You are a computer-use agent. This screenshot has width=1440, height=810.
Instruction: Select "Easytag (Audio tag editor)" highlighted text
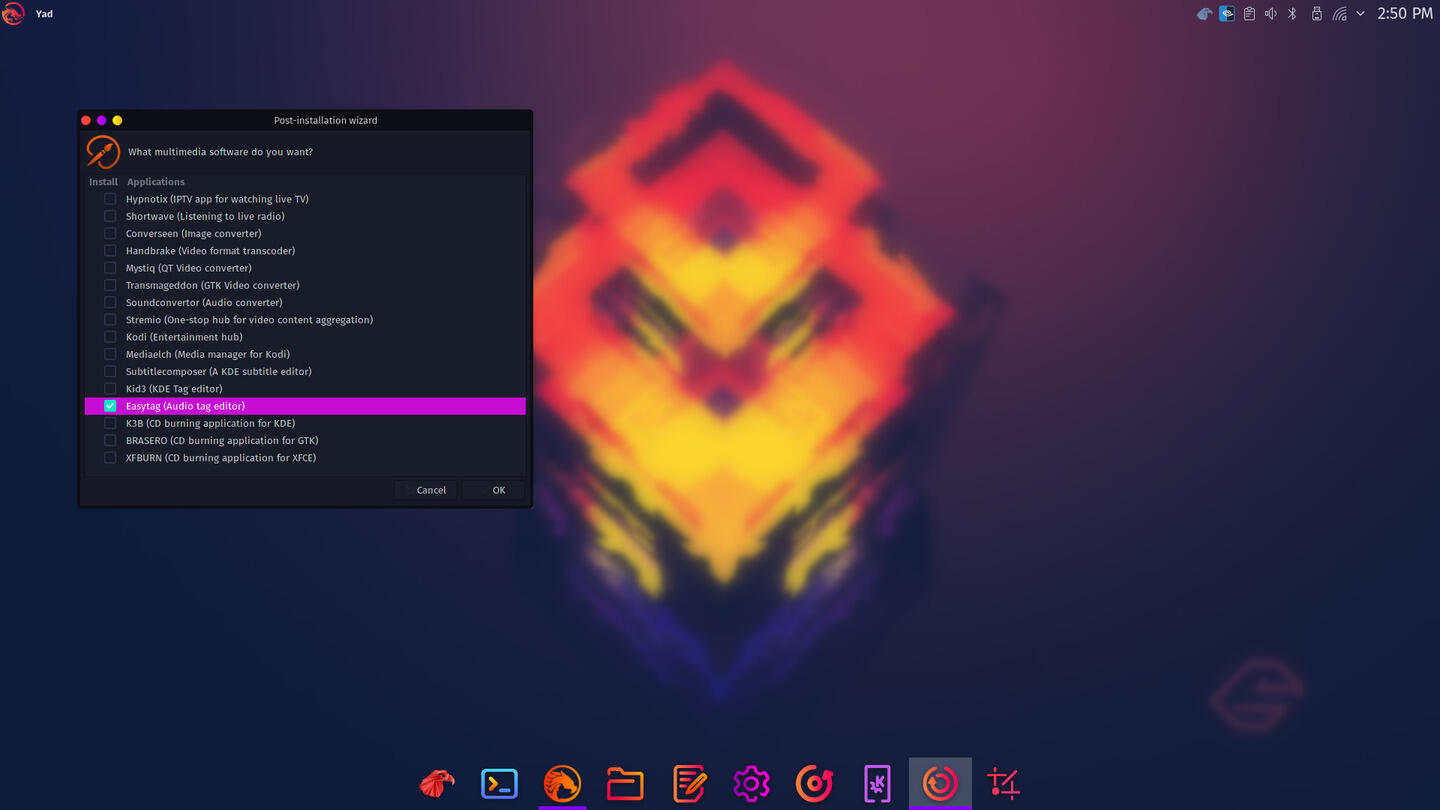click(x=185, y=406)
